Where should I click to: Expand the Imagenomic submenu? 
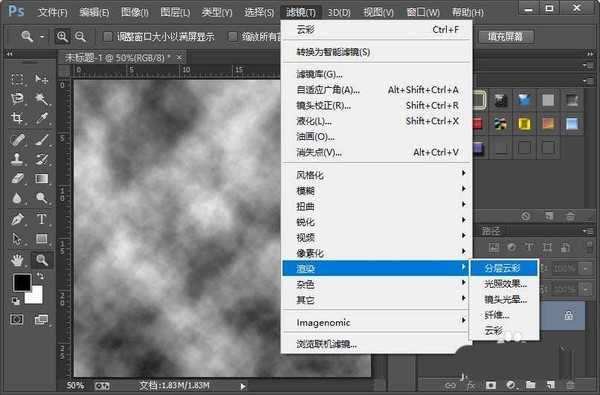pyautogui.click(x=377, y=323)
